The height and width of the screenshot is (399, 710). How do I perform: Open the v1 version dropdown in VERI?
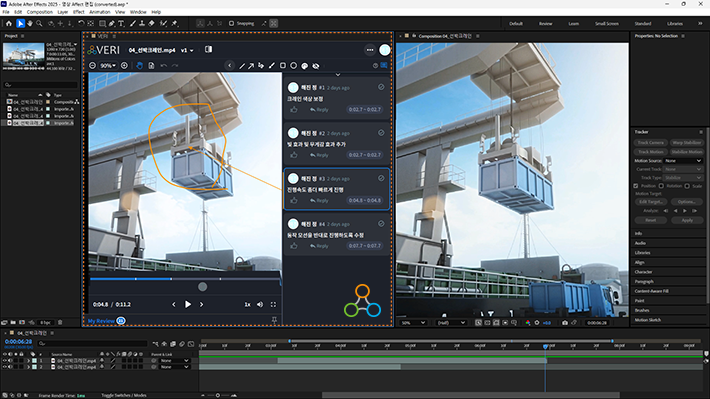(x=187, y=50)
